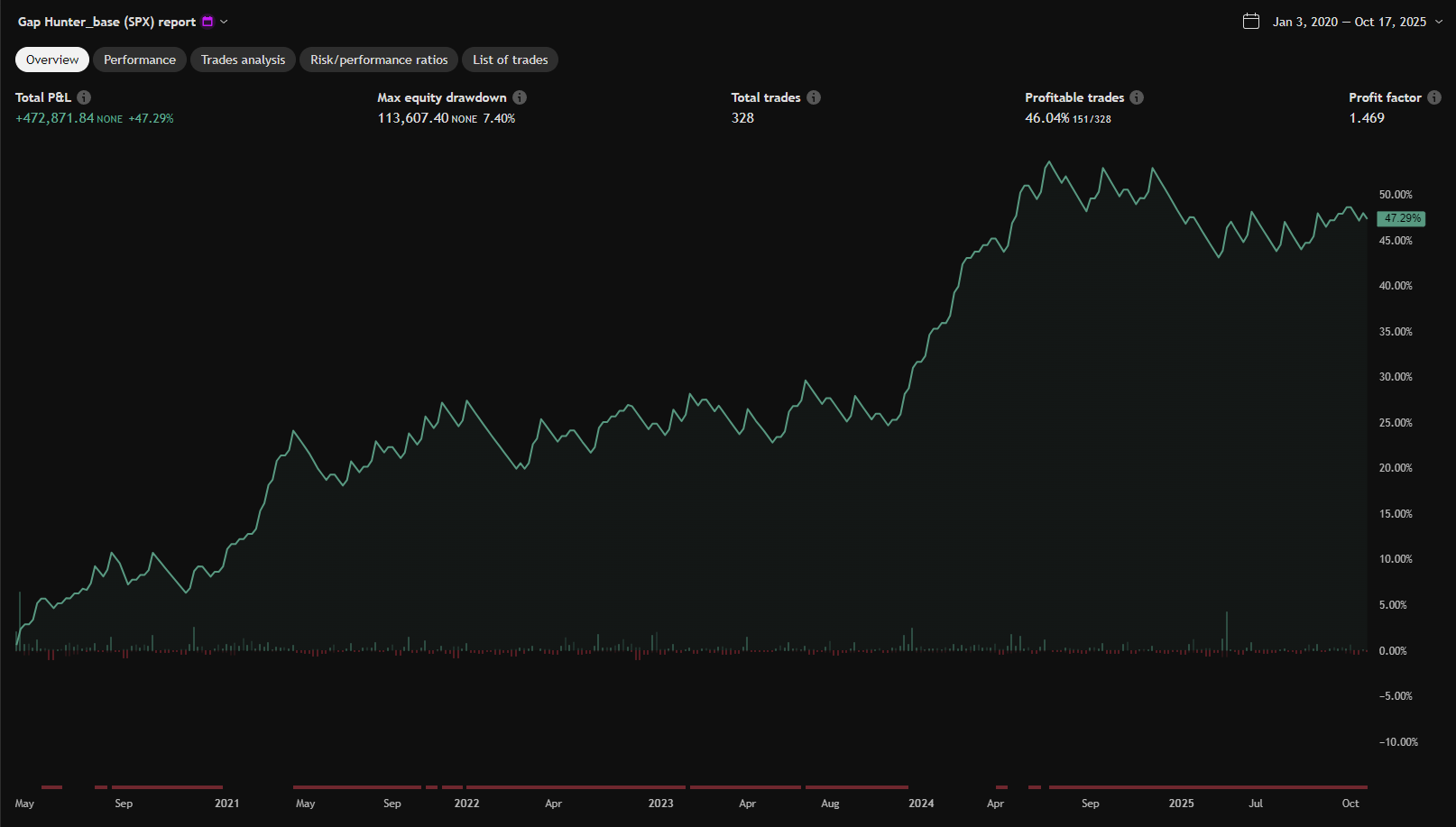The height and width of the screenshot is (827, 1456).
Task: Open the Trades analysis tab
Action: (x=243, y=60)
